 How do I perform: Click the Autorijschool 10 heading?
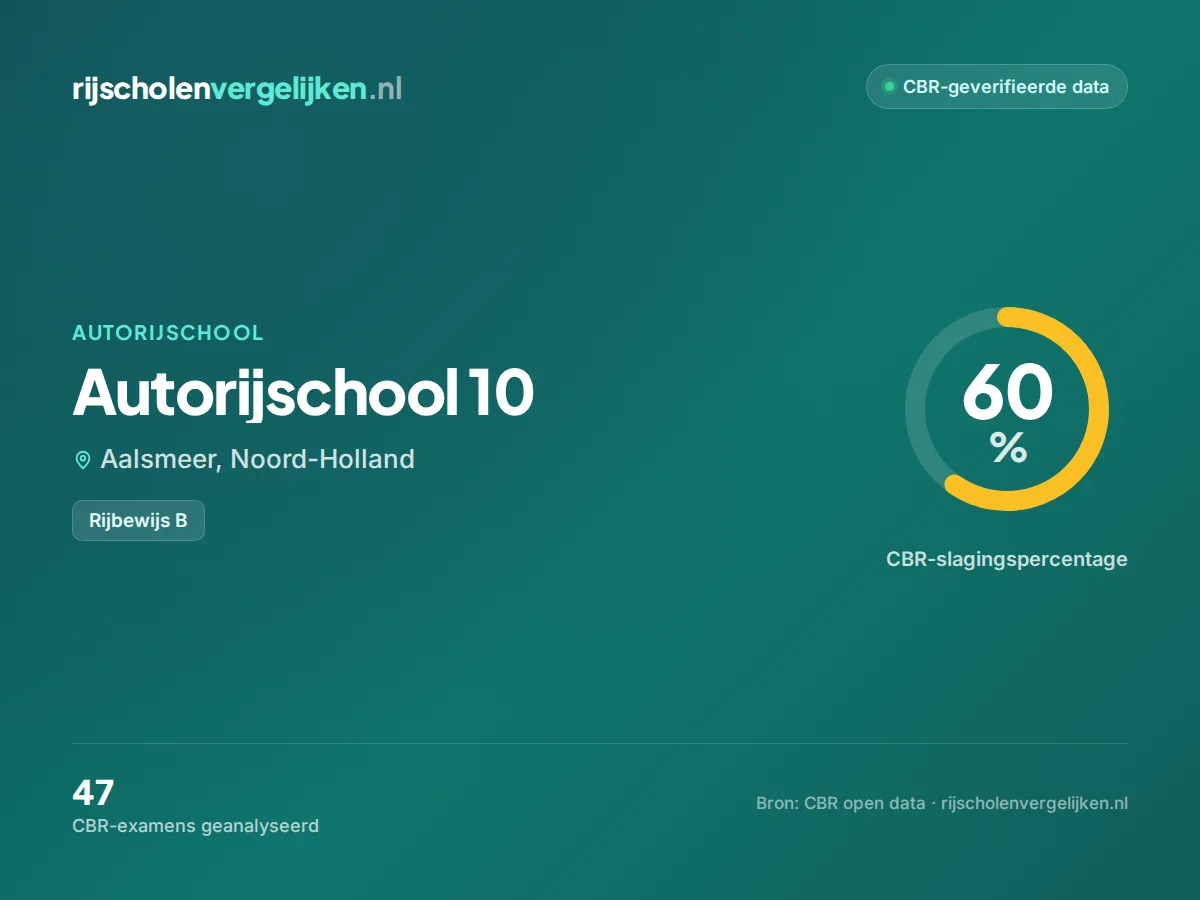point(303,392)
